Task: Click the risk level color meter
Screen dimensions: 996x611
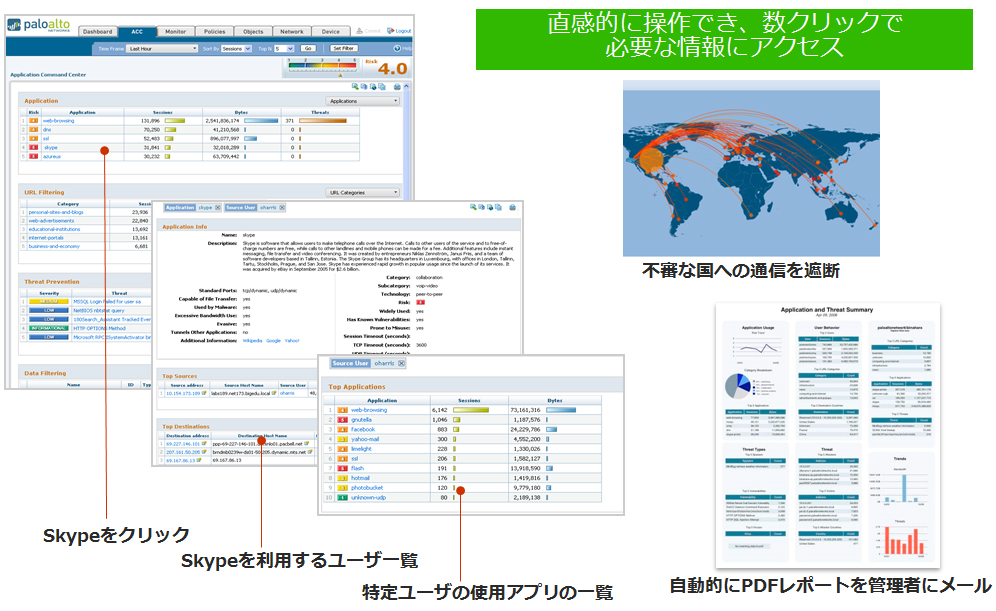Action: tap(322, 65)
